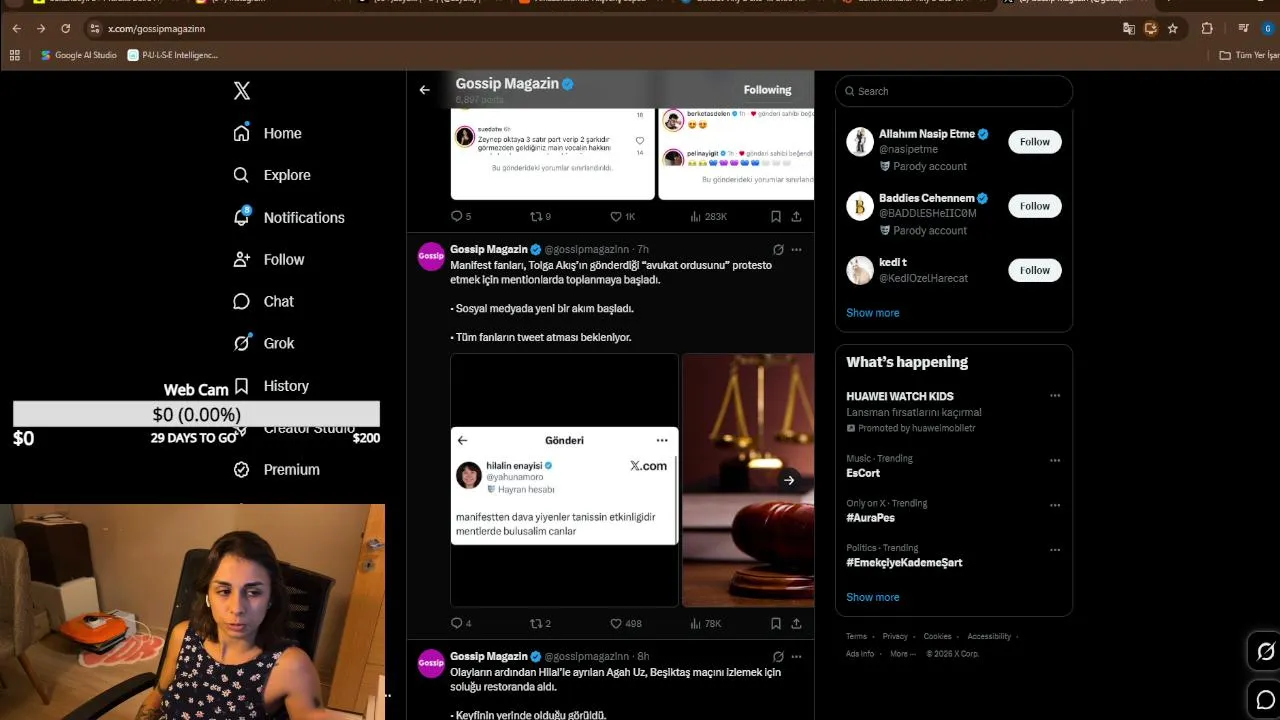Screen dimensions: 1280x720
Task: Repost the post with 9 reposts
Action: (540, 216)
